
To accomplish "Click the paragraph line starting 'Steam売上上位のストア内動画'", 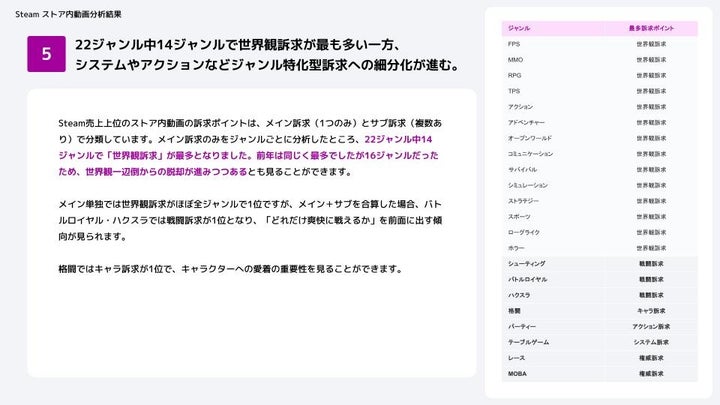I will tap(250, 123).
